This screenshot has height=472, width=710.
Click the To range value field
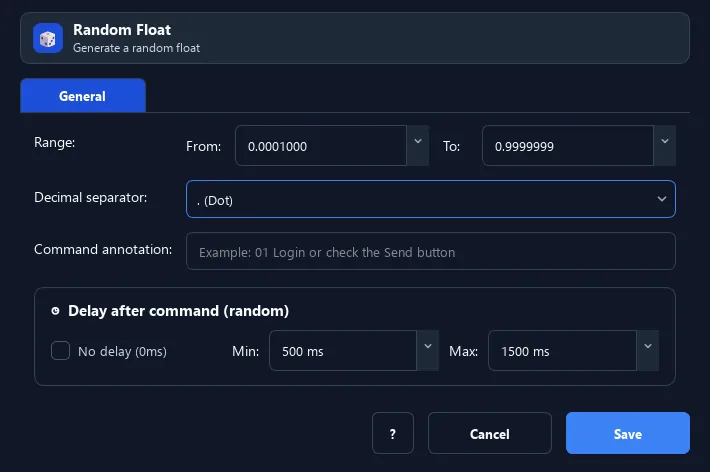point(568,146)
